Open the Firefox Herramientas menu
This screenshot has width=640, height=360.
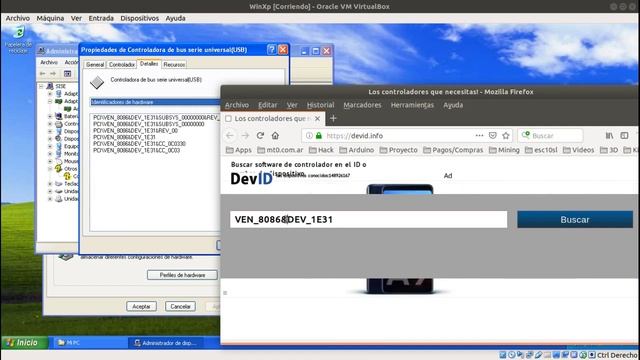412,105
